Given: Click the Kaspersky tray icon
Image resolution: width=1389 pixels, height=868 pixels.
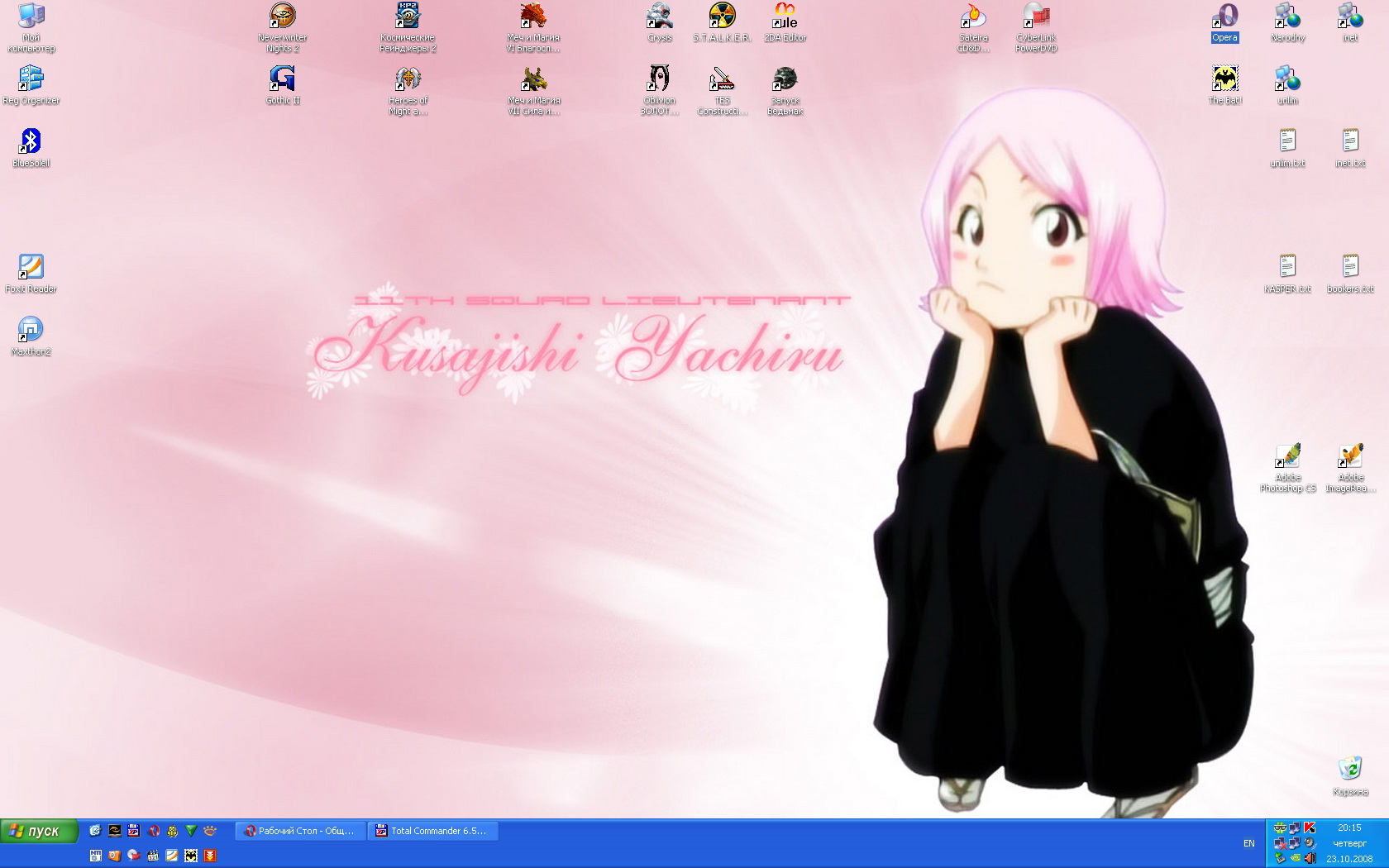Looking at the screenshot, I should click(1310, 827).
